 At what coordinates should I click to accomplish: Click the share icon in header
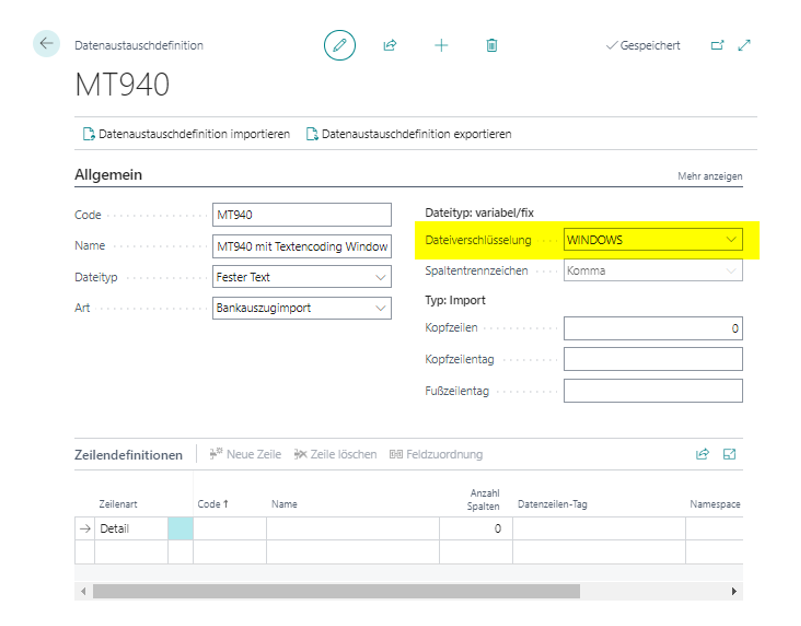pyautogui.click(x=390, y=45)
